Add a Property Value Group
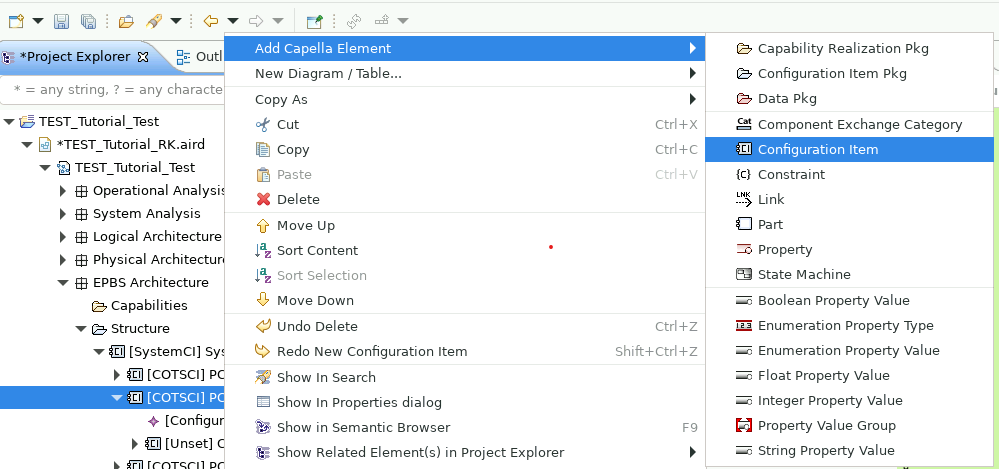The width and height of the screenshot is (999, 469). point(849,425)
